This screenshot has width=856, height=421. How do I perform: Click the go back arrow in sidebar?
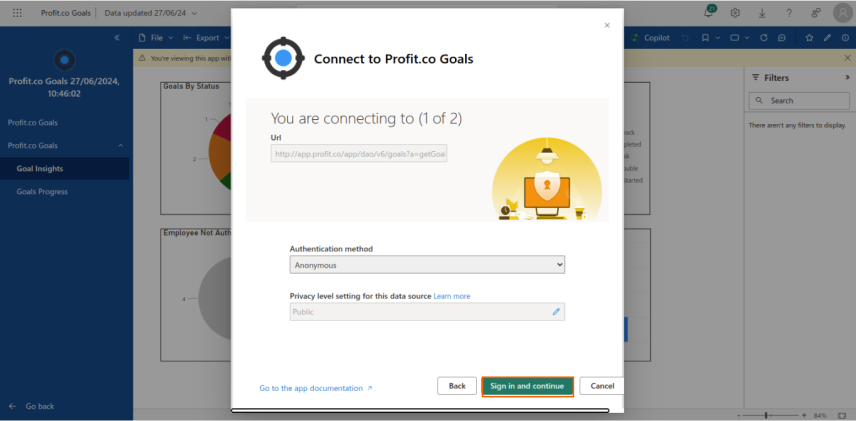13,406
